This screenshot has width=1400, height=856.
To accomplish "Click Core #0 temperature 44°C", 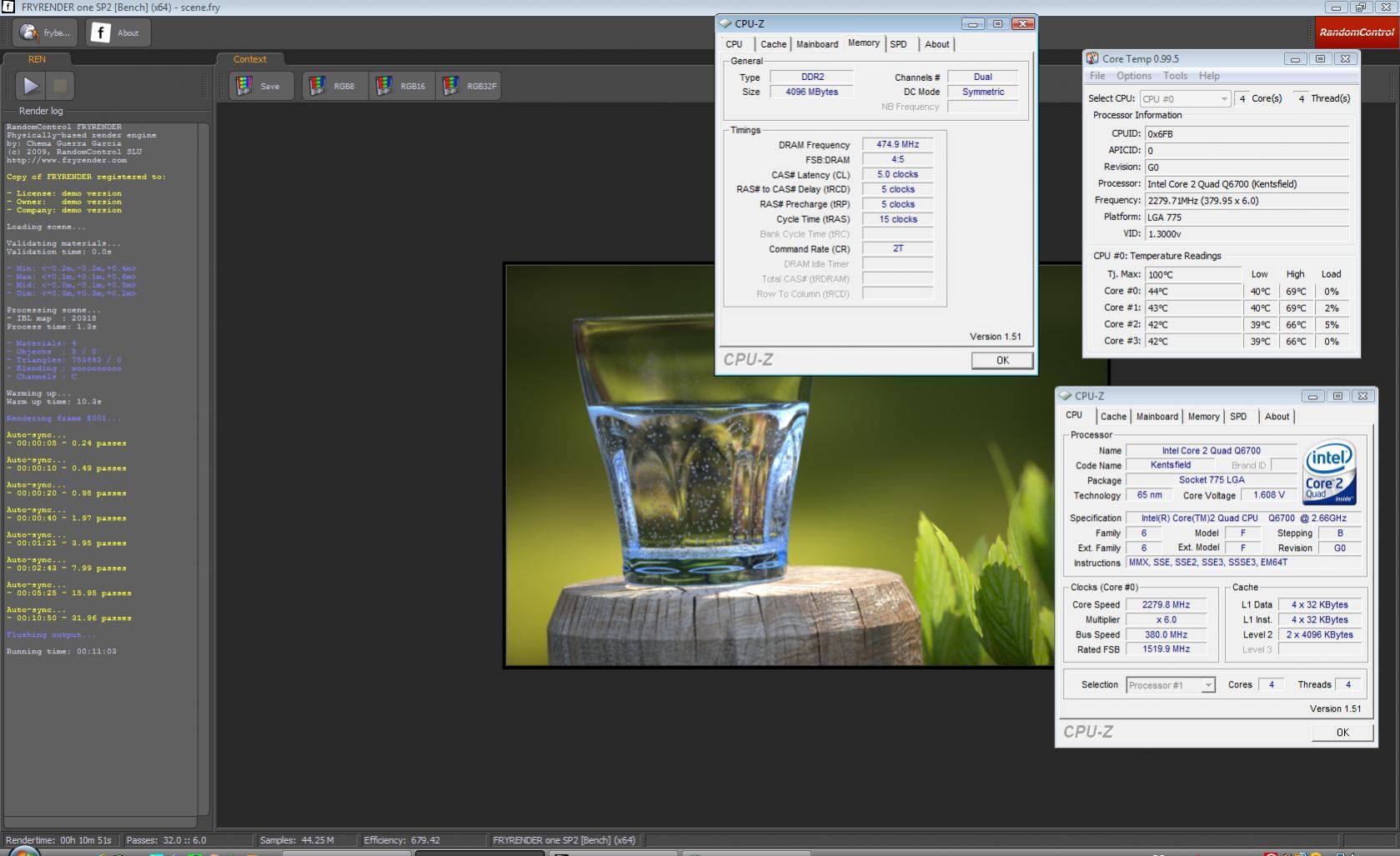I will [1192, 292].
